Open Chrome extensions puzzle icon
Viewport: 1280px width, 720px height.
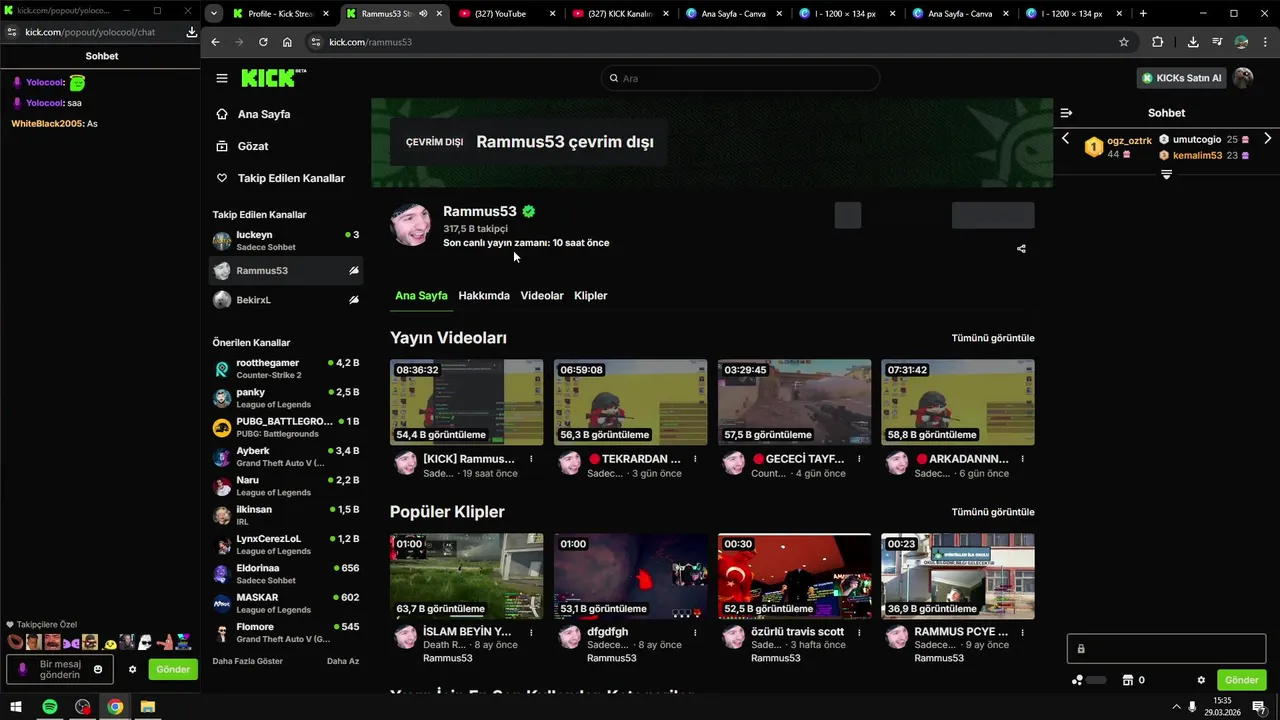[1158, 42]
